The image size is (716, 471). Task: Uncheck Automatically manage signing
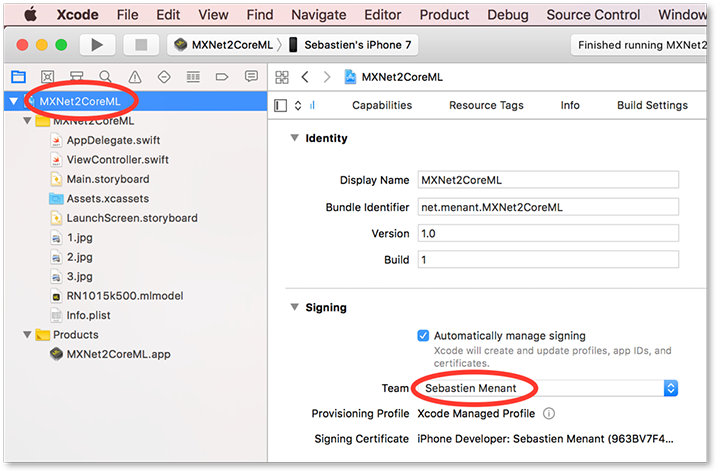pyautogui.click(x=423, y=336)
